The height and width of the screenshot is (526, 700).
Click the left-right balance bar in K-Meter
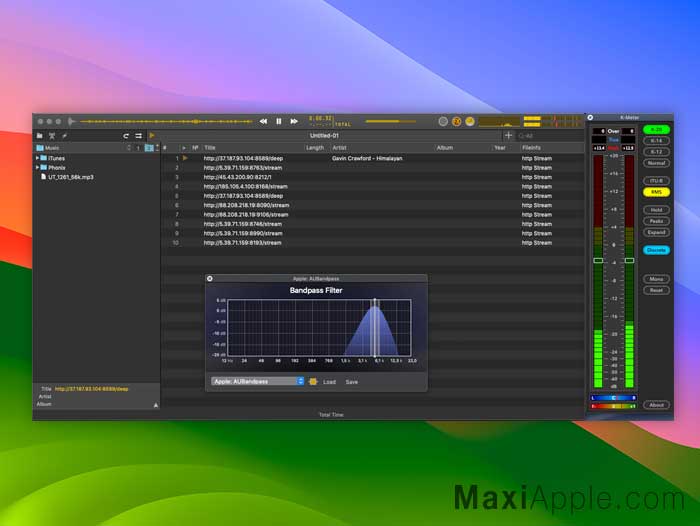pos(613,398)
